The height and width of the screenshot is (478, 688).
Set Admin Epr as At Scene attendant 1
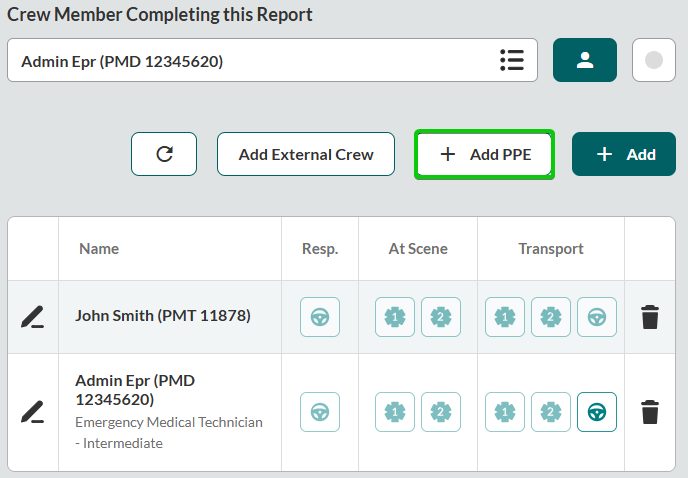pos(395,411)
